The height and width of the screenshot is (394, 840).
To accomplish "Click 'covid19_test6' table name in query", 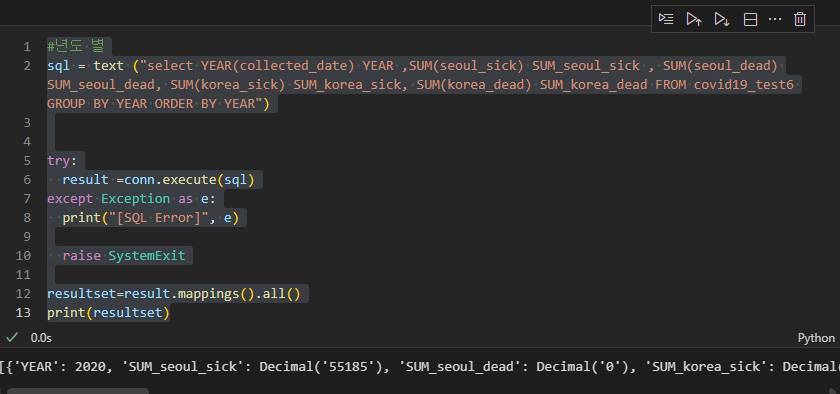I will [744, 85].
